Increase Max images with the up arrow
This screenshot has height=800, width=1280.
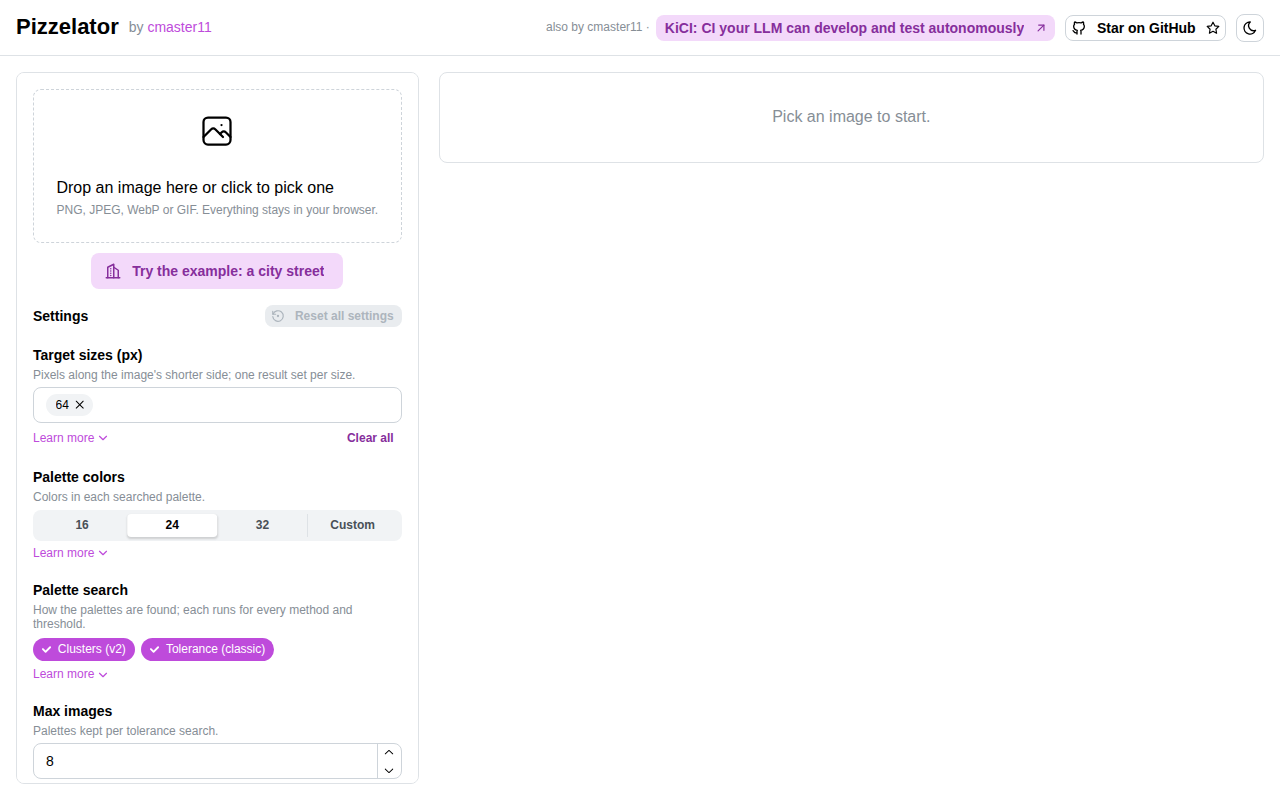coord(389,752)
